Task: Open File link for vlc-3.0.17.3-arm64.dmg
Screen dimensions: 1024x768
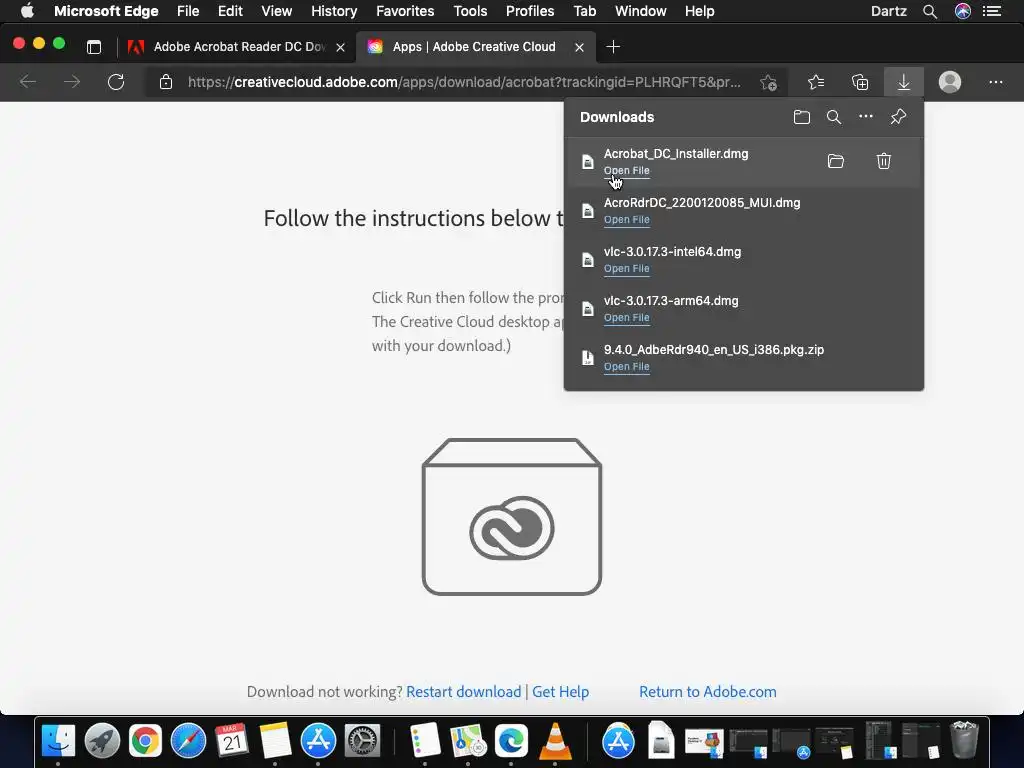Action: 626,317
